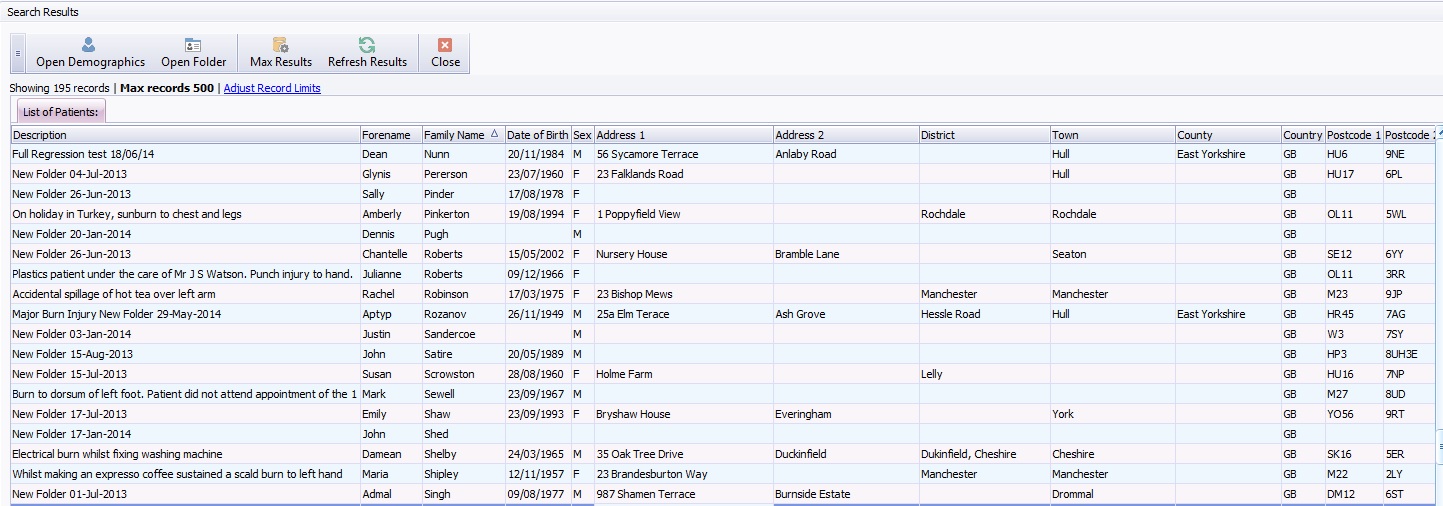Select the Amberly Pinkerton record
The width and height of the screenshot is (1443, 506).
pos(400,215)
